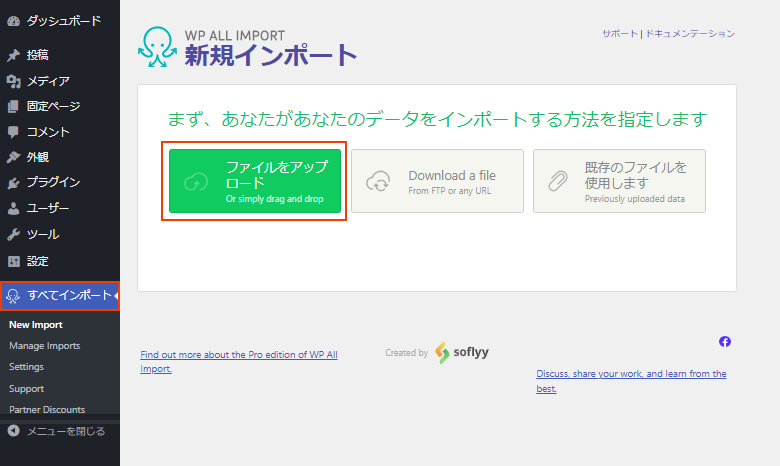Click the 固定ページ pages icon
Viewport: 780px width, 466px height.
(x=13, y=106)
